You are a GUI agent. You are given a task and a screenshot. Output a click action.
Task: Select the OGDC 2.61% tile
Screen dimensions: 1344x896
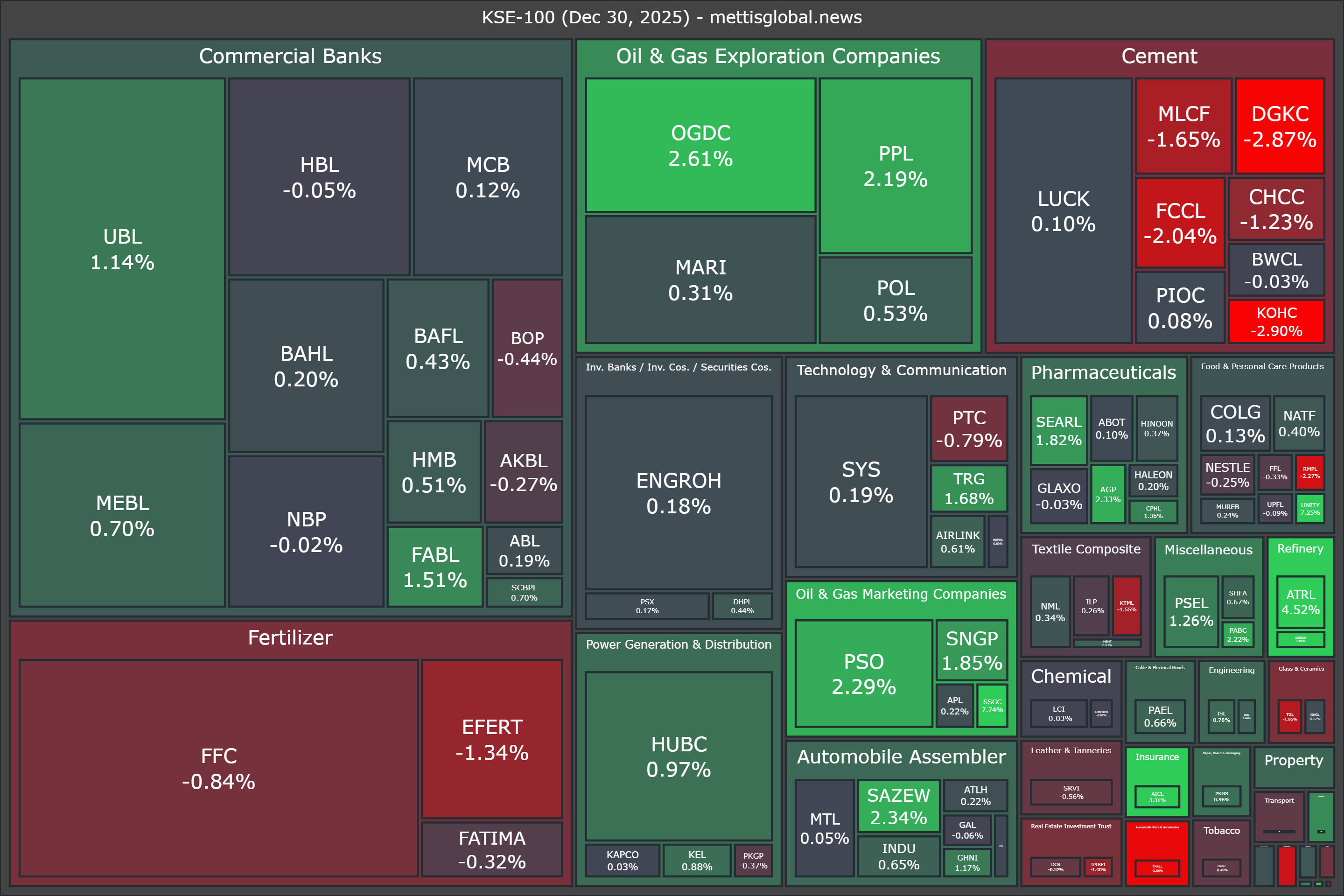click(x=700, y=145)
